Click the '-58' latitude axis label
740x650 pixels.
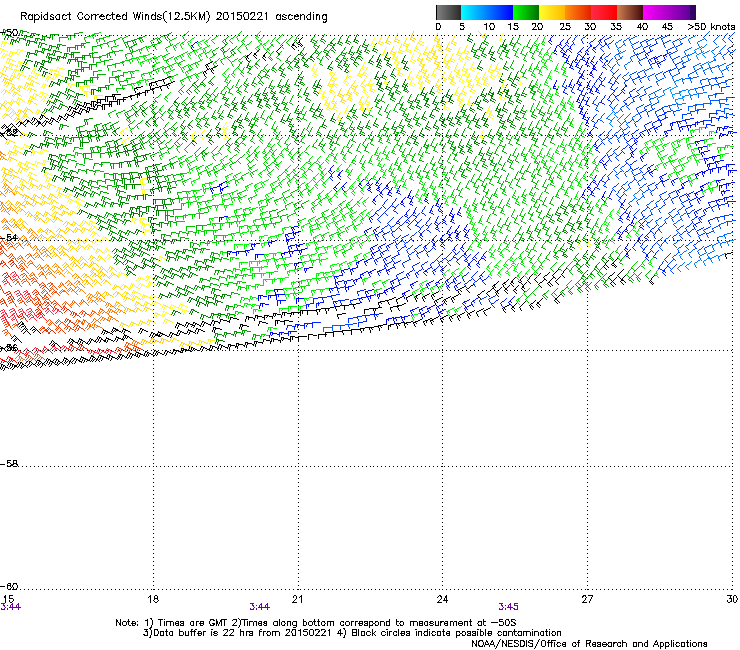[x=9, y=464]
